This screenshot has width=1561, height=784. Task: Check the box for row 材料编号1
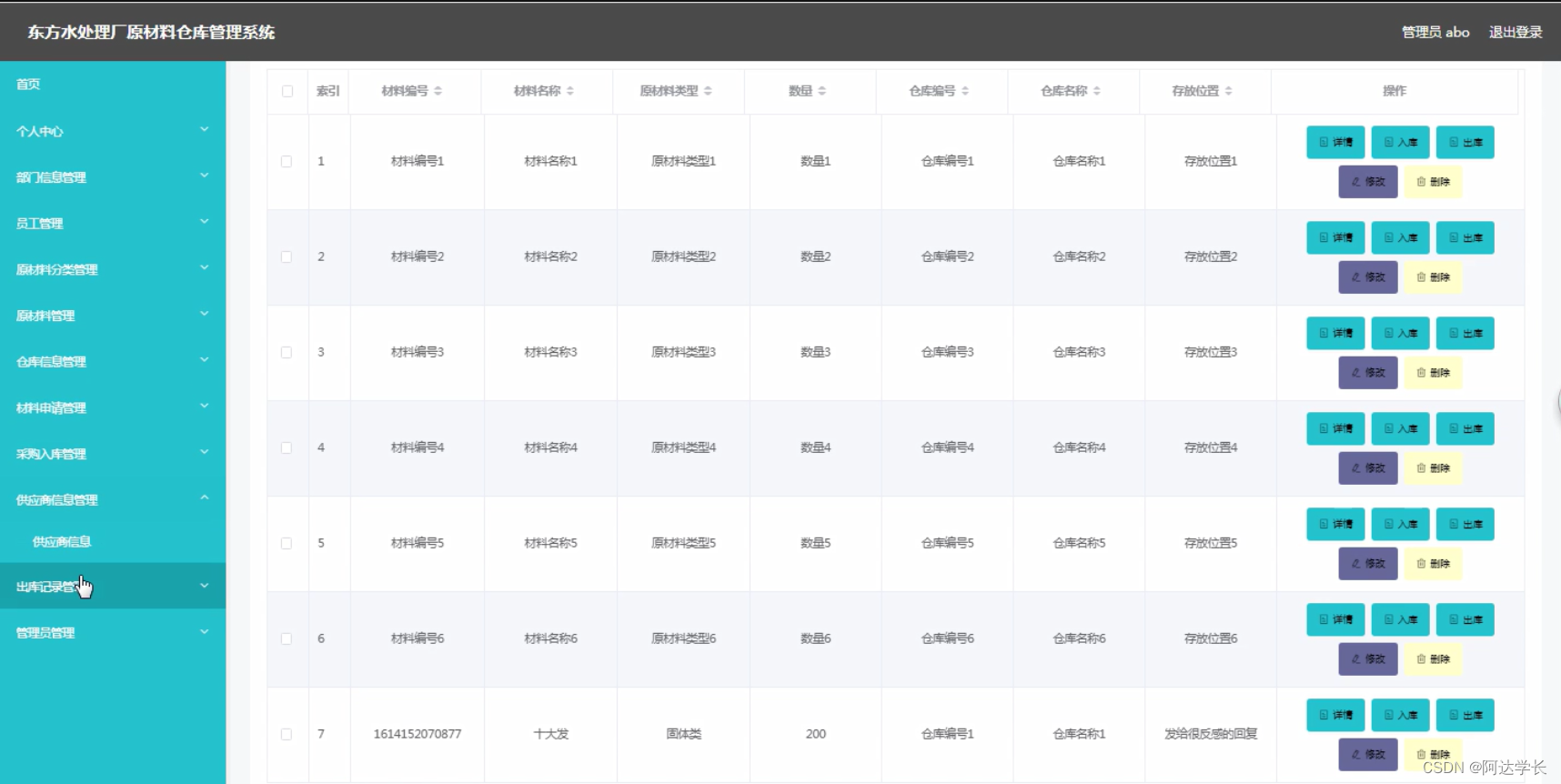coord(287,161)
